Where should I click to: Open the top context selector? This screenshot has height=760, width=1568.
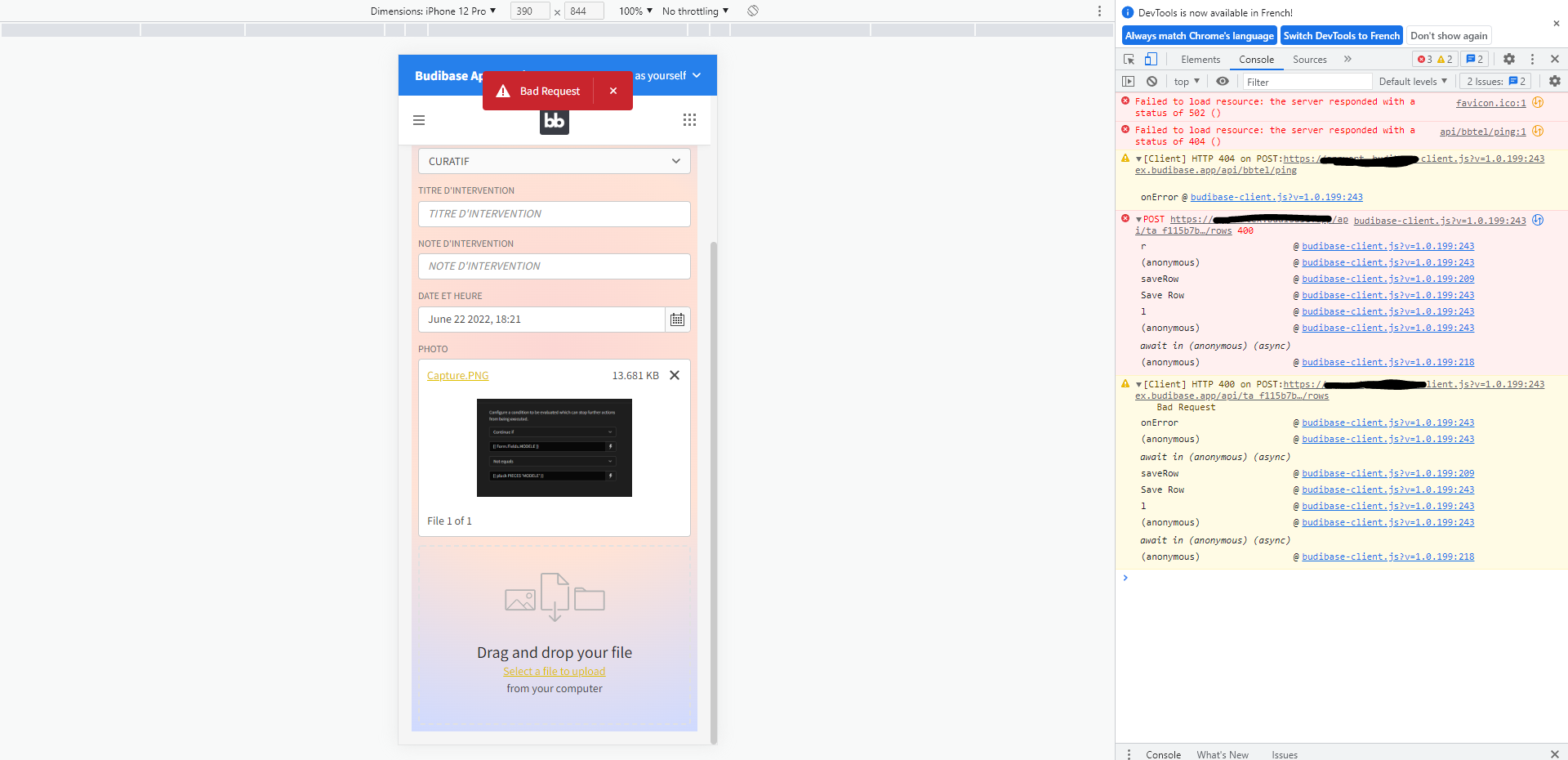pos(1187,82)
